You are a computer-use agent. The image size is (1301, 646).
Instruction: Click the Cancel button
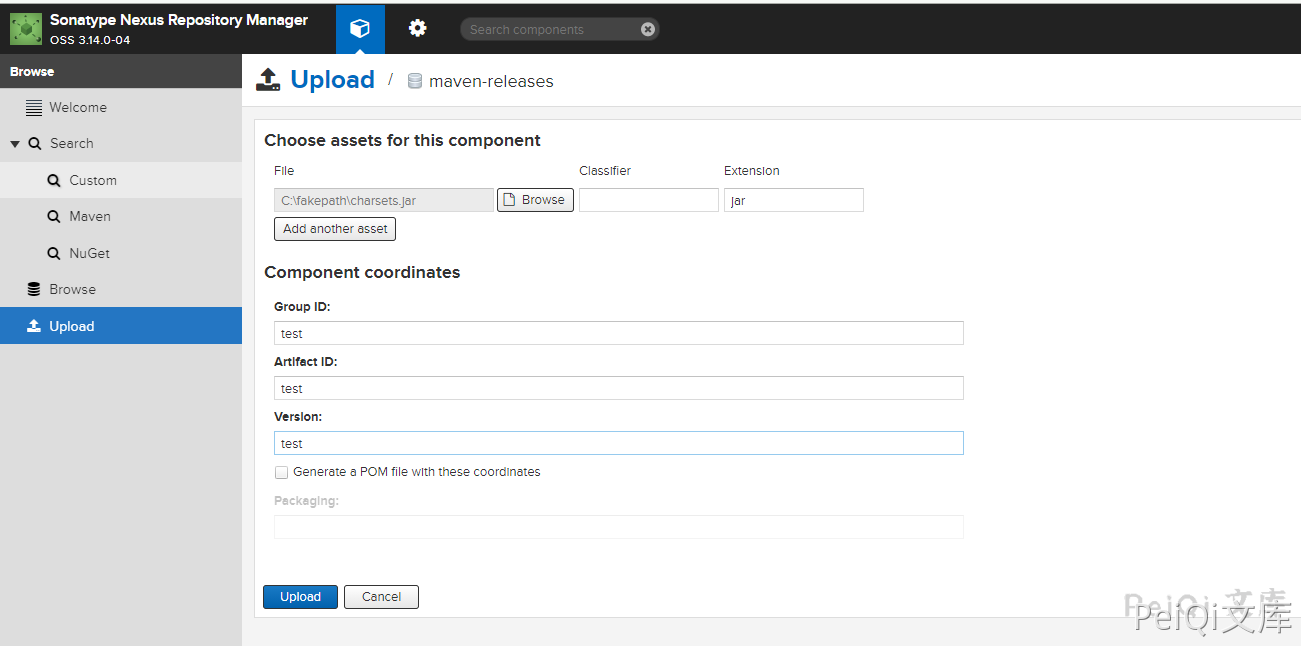[381, 597]
